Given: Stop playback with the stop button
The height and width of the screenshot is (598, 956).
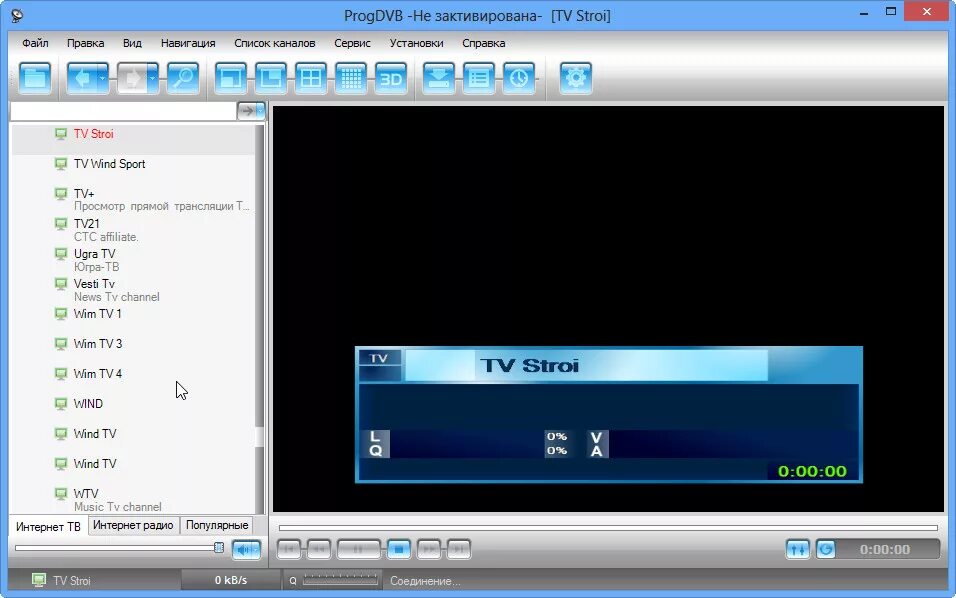Looking at the screenshot, I should pyautogui.click(x=399, y=549).
